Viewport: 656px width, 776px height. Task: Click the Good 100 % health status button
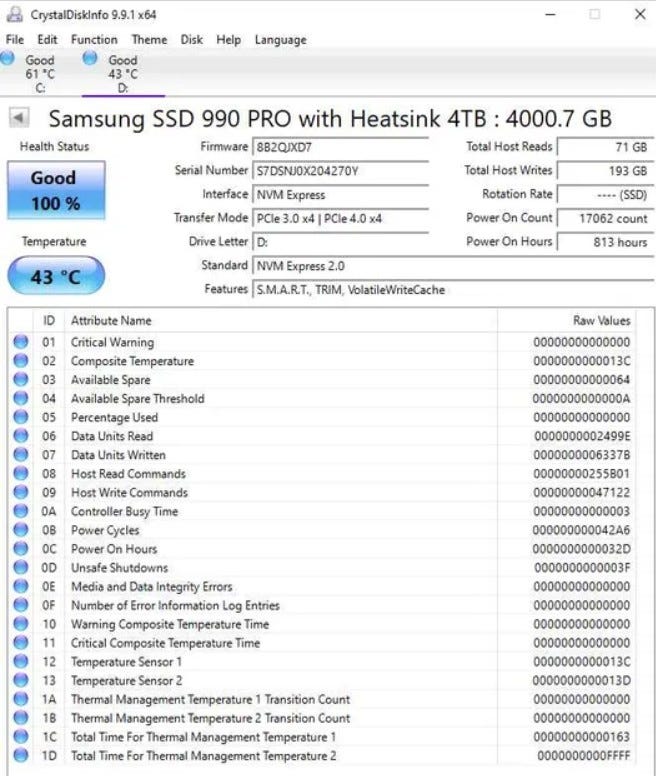tap(56, 190)
